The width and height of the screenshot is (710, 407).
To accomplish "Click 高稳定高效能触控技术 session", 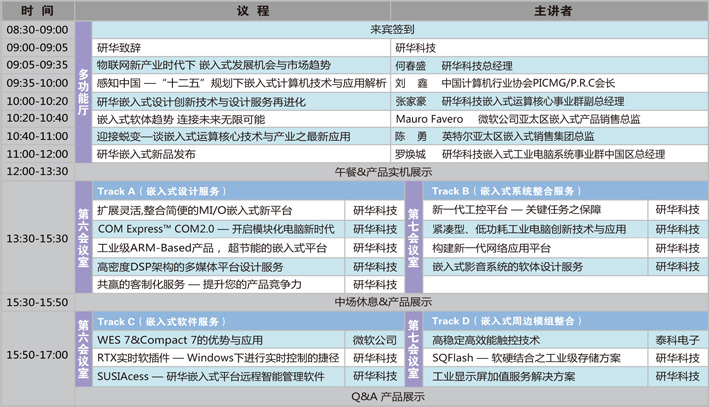I will (535, 340).
